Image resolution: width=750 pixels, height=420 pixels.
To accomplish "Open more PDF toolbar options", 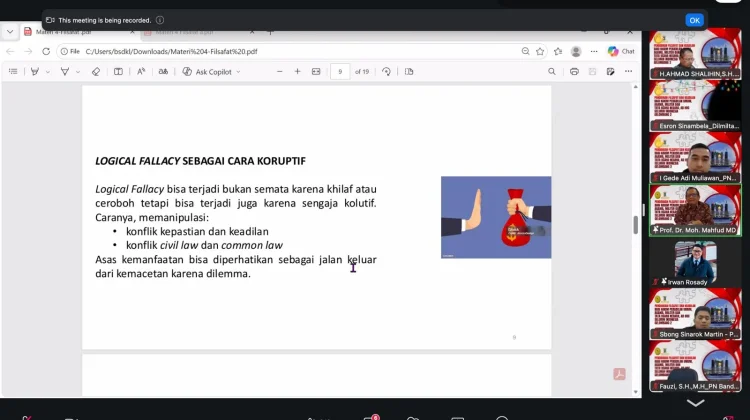I will (x=629, y=71).
